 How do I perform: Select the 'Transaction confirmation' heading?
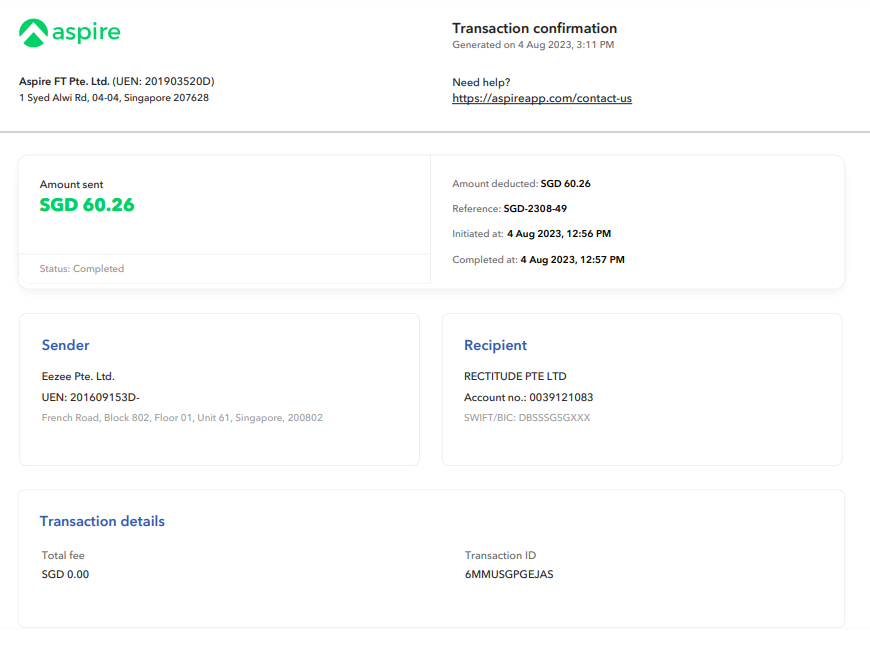(x=534, y=28)
